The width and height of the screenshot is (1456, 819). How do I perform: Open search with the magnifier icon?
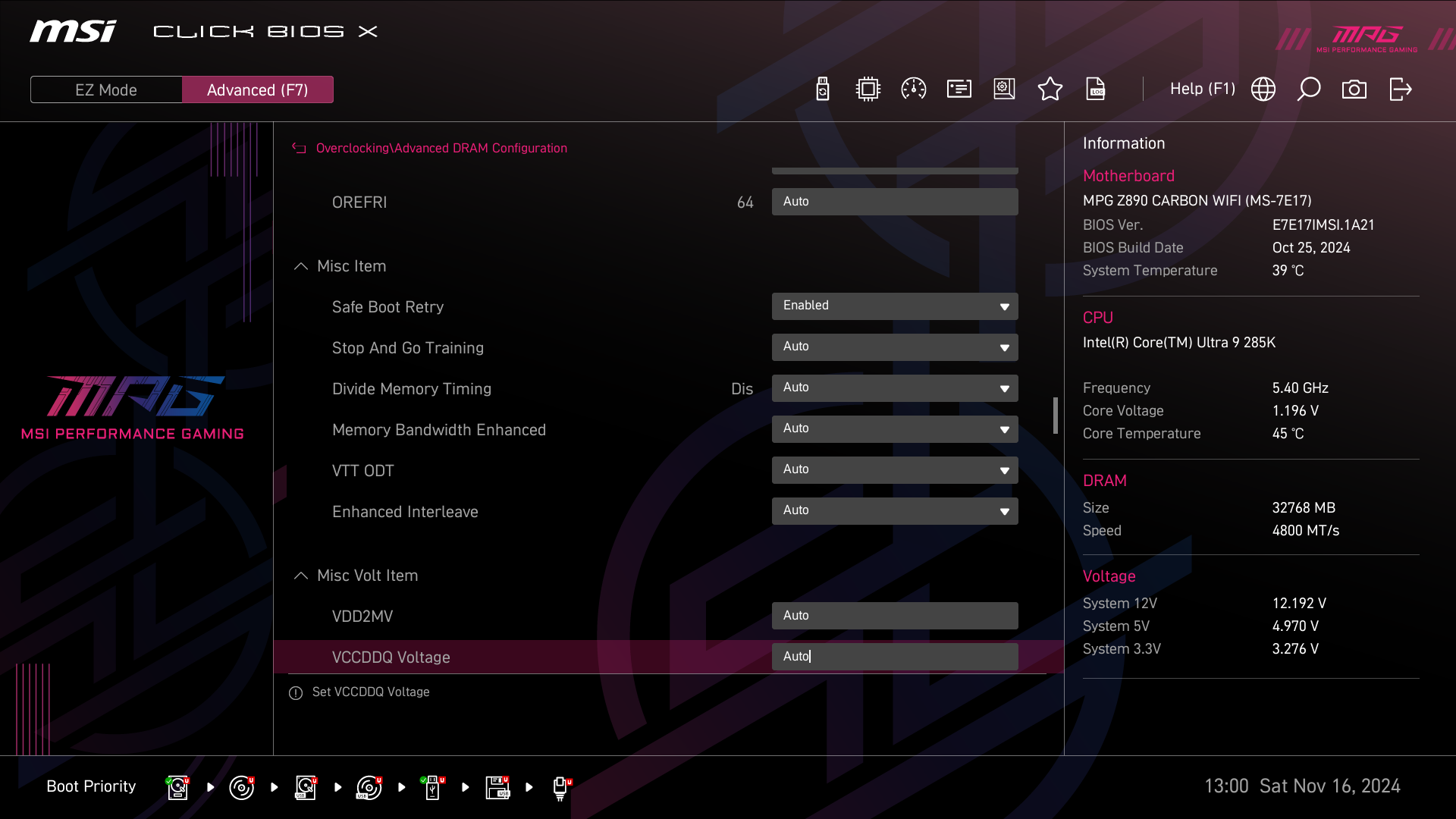coord(1309,89)
